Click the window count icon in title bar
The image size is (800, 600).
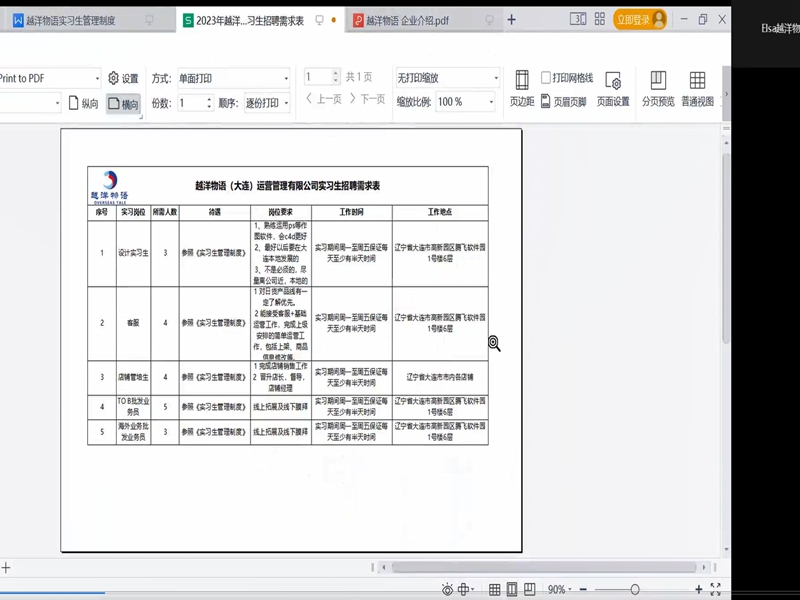point(578,19)
